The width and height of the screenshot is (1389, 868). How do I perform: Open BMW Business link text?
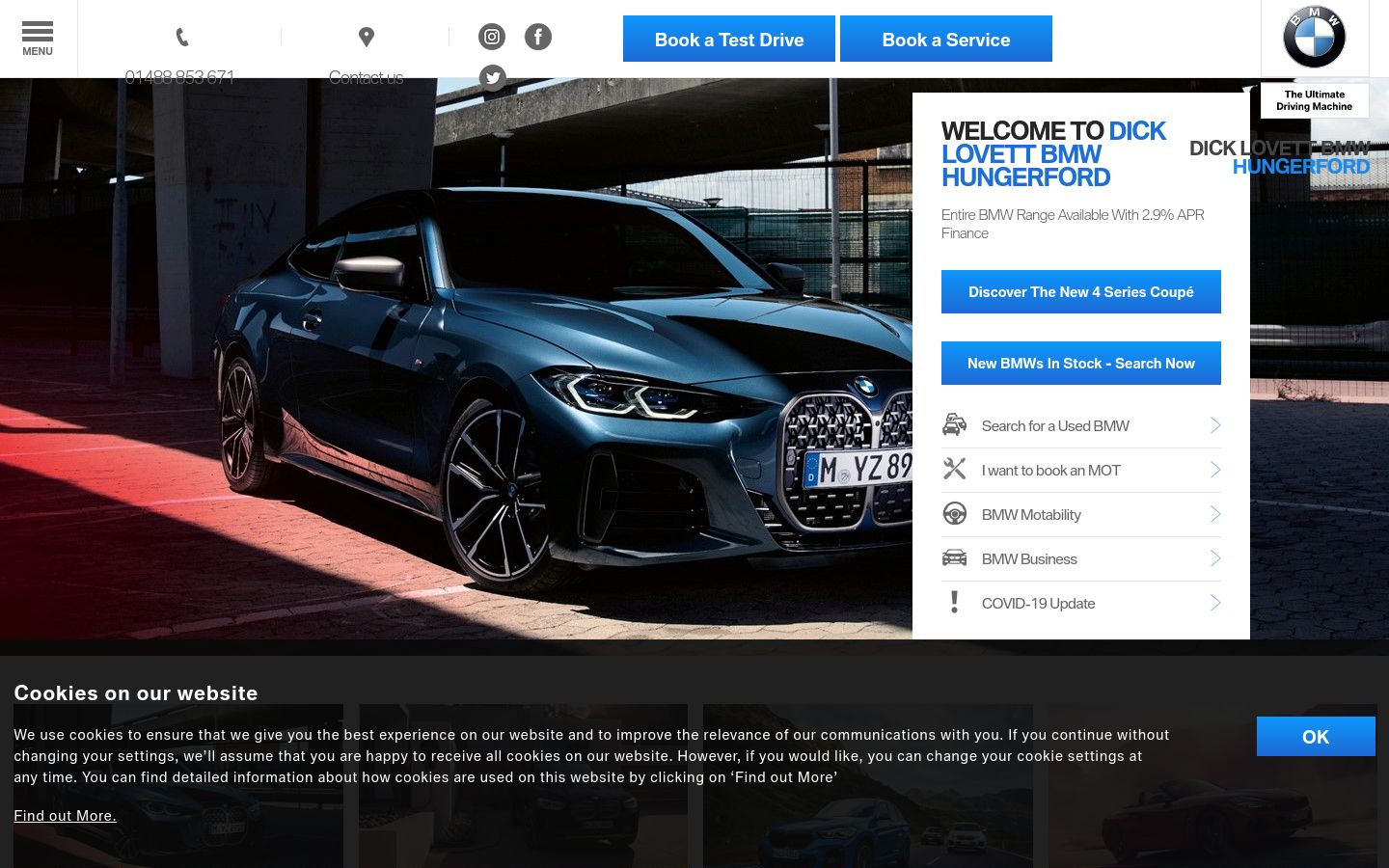click(x=1029, y=558)
